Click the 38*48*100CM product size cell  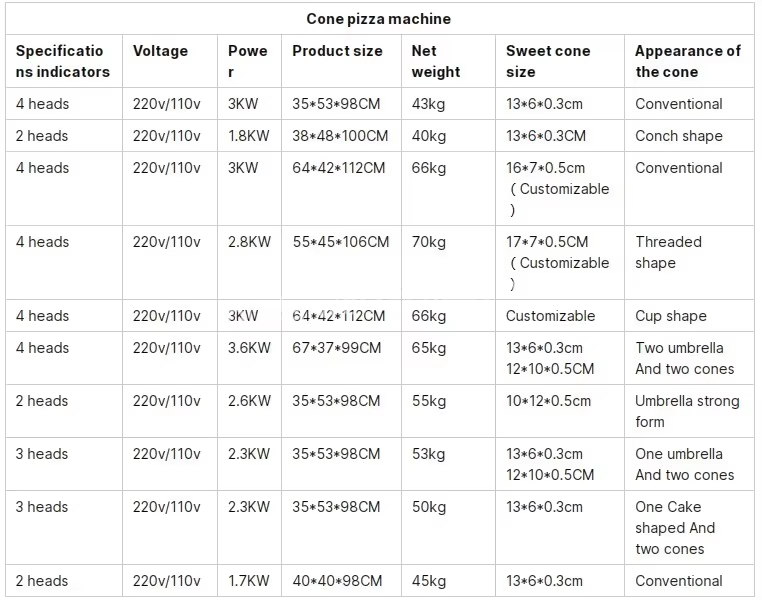(x=339, y=136)
